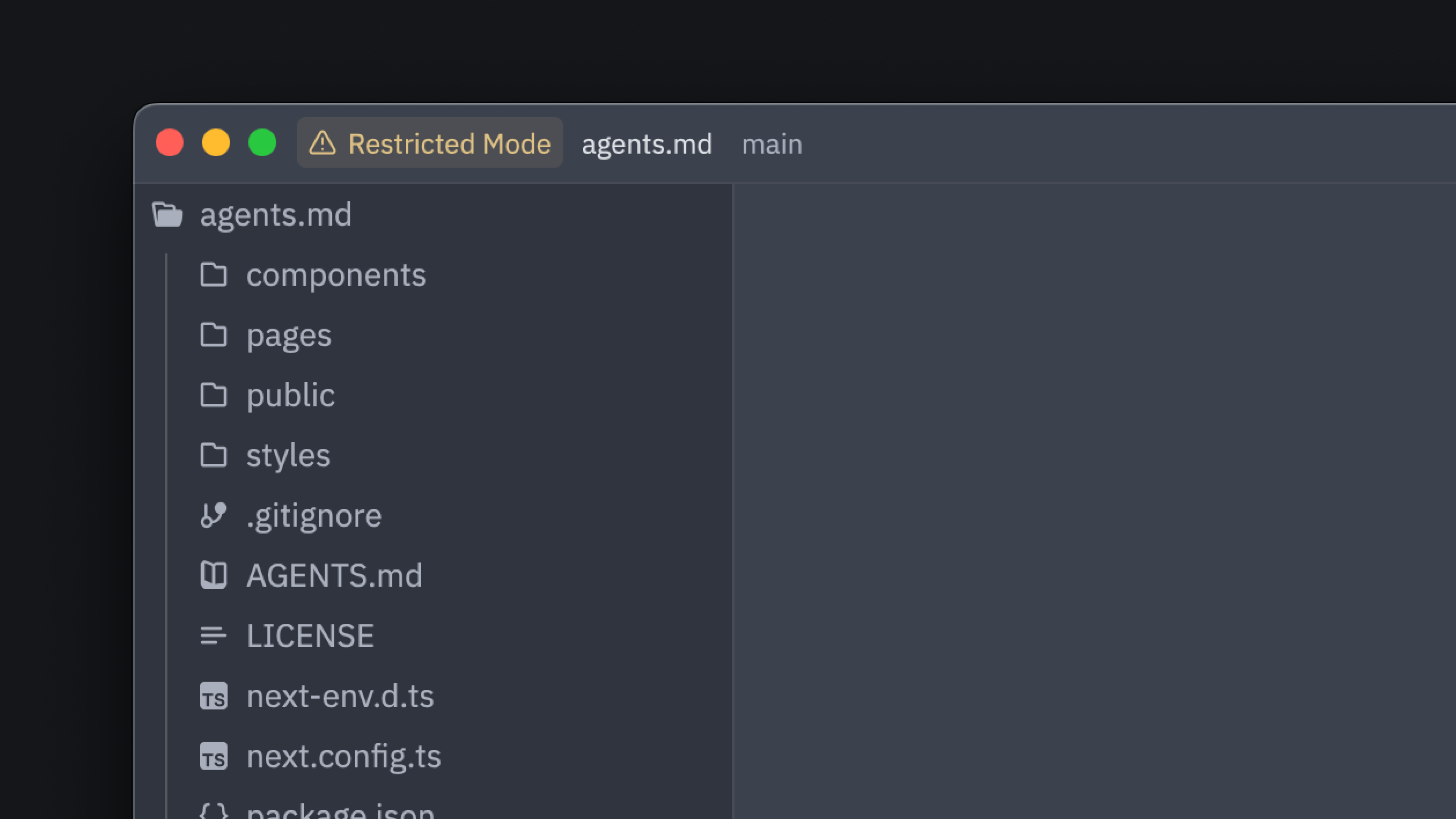The image size is (1456, 819).
Task: Select the .gitignore file
Action: (x=314, y=516)
